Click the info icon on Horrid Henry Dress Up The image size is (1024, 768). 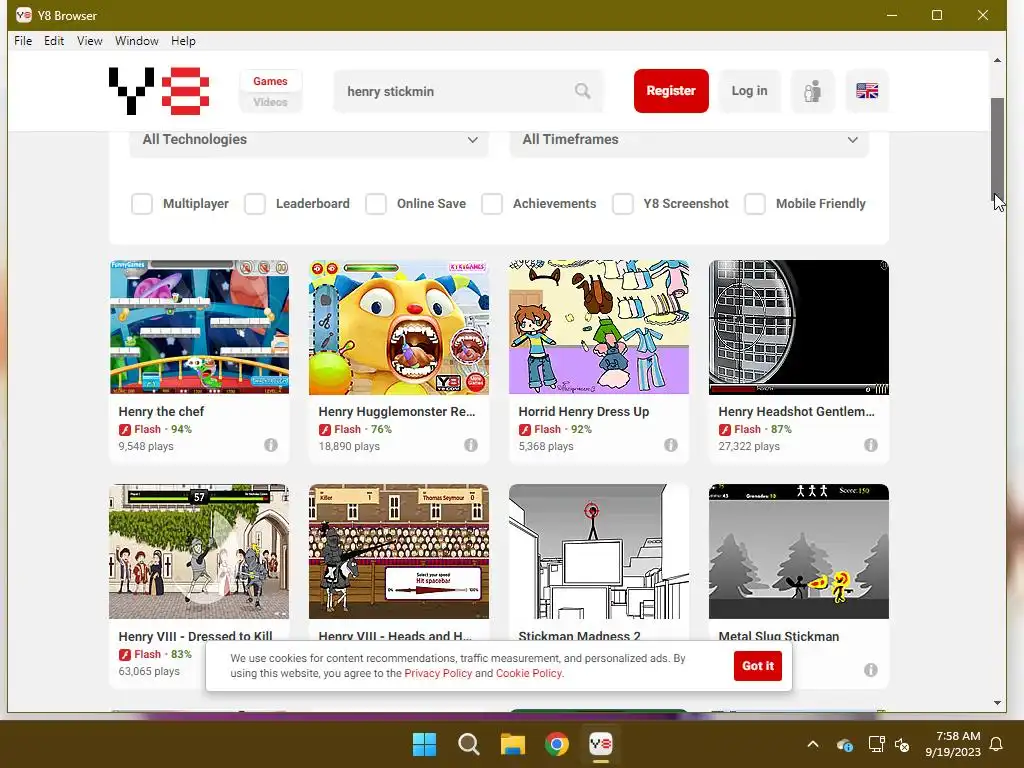[x=671, y=445]
